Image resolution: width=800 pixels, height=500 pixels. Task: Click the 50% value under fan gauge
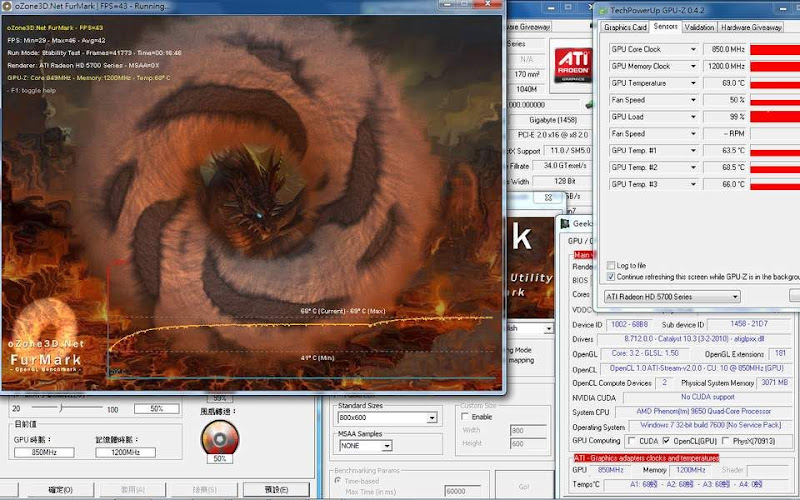pos(220,459)
